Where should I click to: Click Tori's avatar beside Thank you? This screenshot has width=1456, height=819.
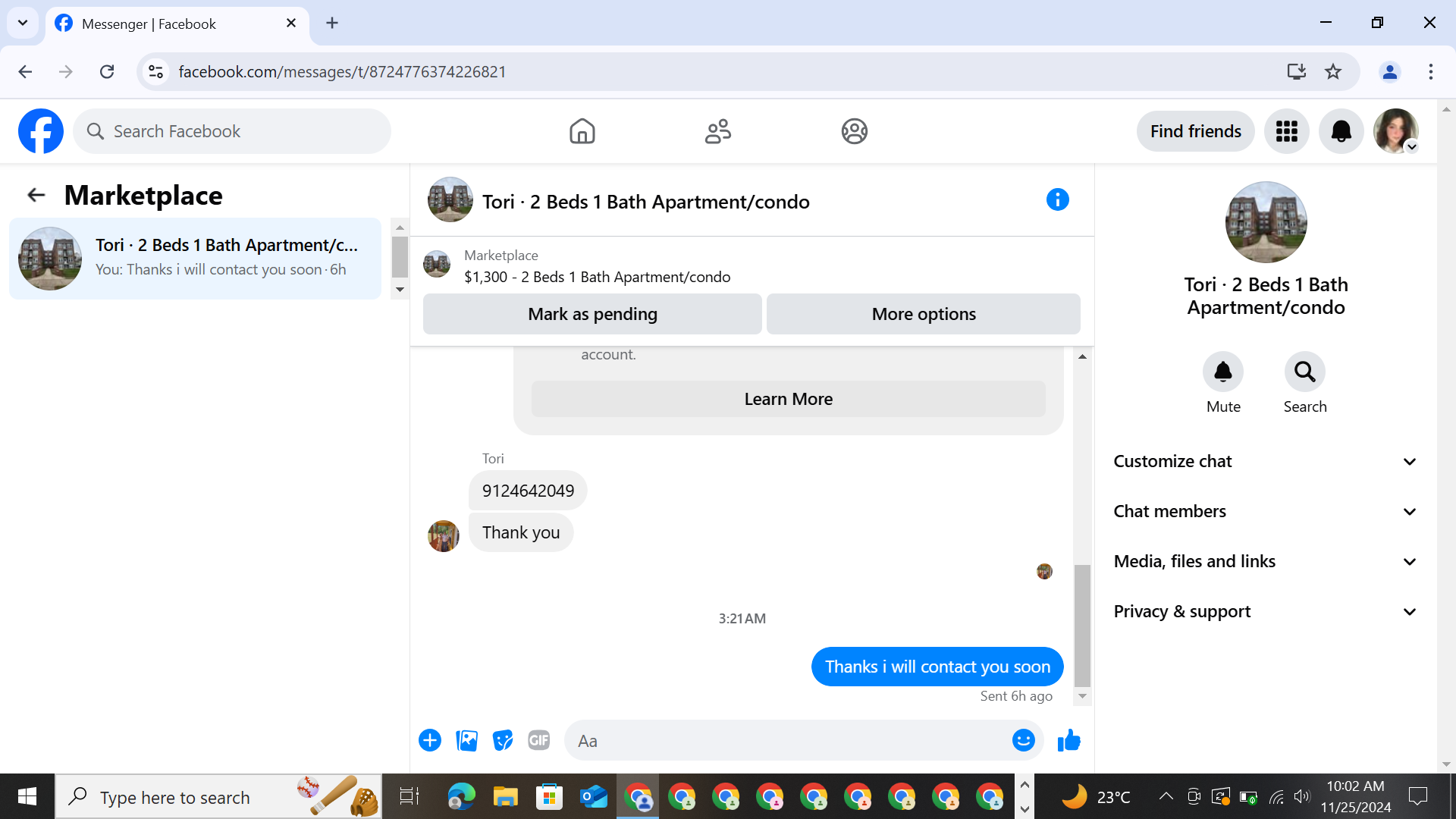pyautogui.click(x=444, y=536)
